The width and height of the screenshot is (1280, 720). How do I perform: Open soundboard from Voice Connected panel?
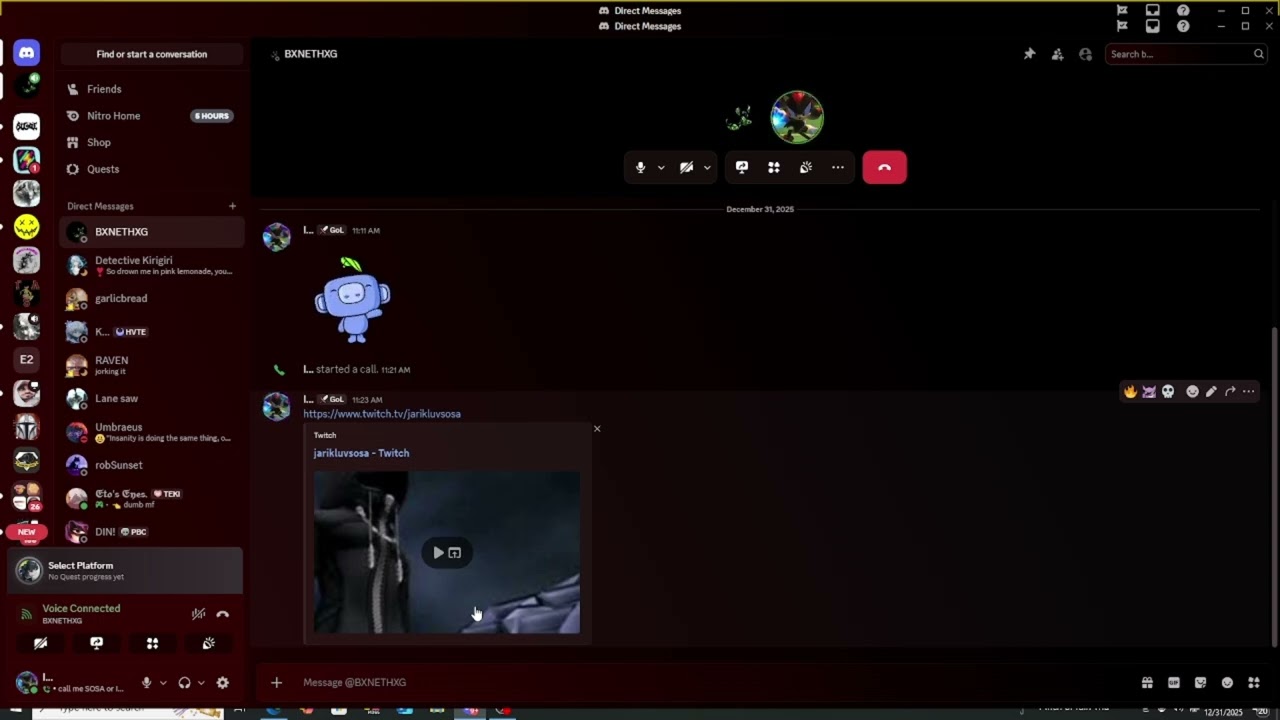(x=208, y=644)
